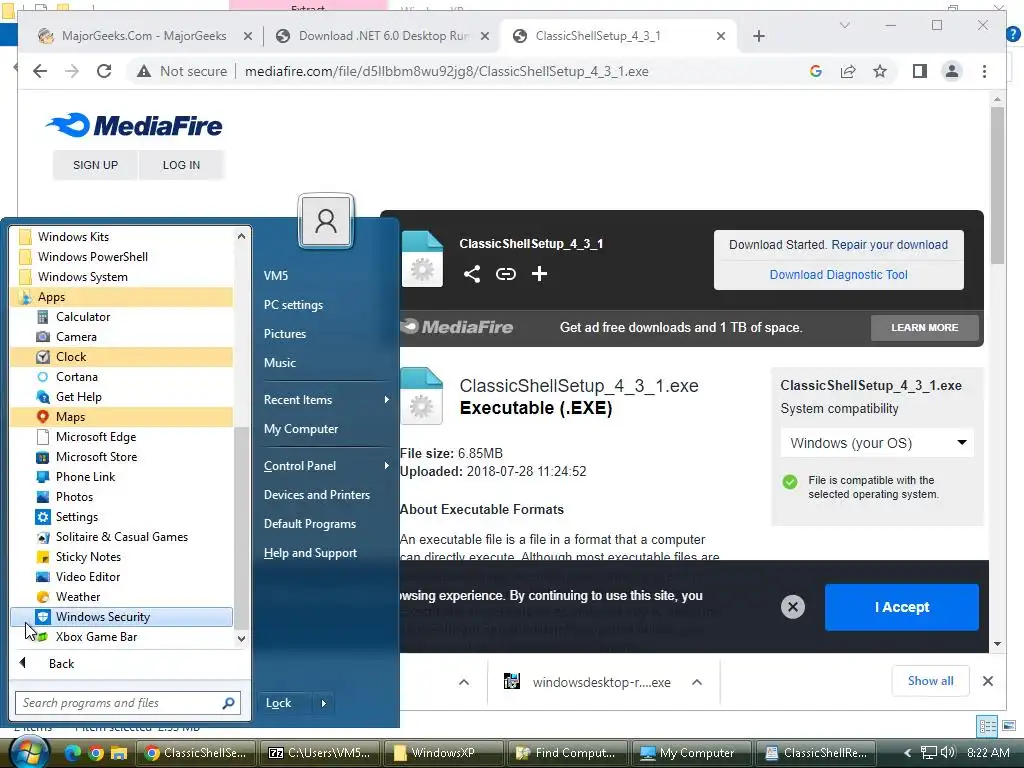Image resolution: width=1024 pixels, height=768 pixels.
Task: Open Windows Security
Action: pyautogui.click(x=121, y=617)
